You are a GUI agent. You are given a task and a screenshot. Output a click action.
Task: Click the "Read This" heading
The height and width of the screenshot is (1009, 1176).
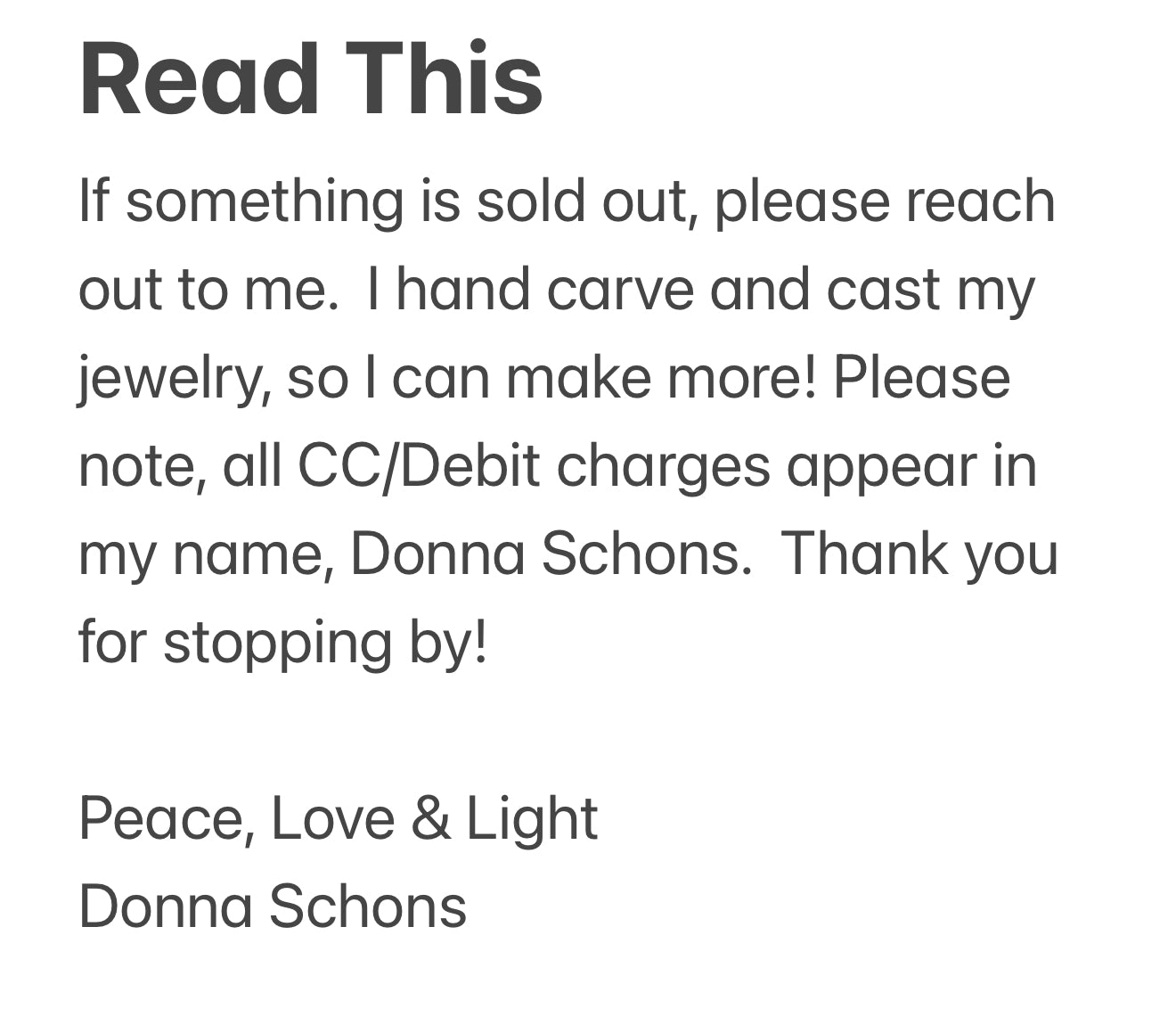[311, 78]
